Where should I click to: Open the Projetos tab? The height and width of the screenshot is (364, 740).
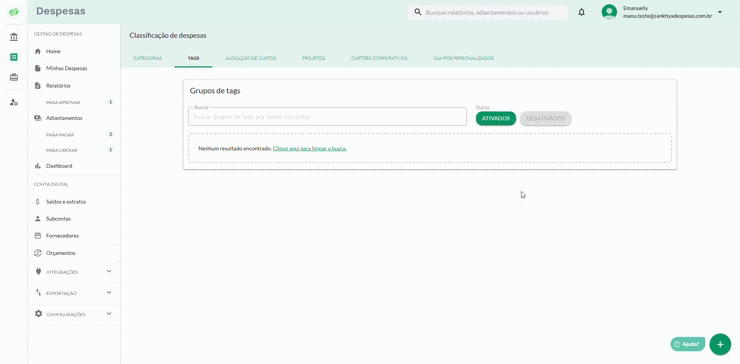pos(313,59)
